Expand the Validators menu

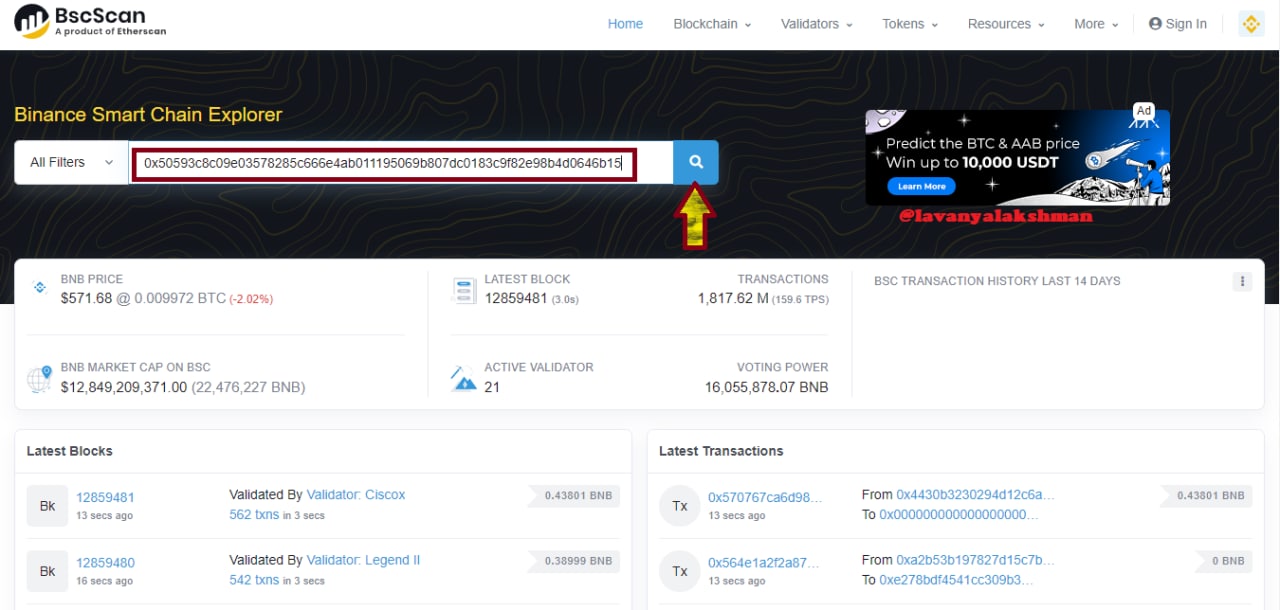[x=817, y=24]
